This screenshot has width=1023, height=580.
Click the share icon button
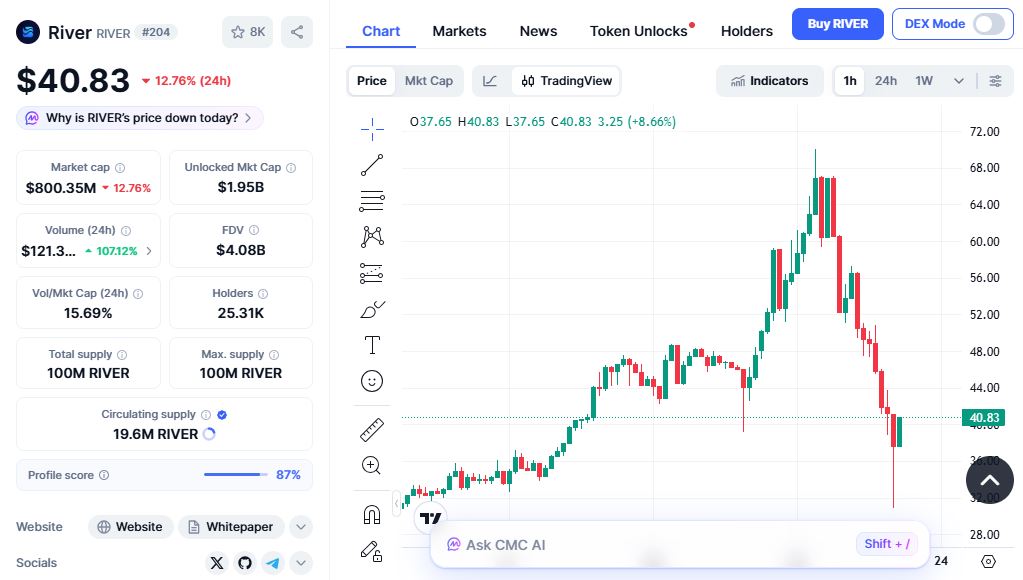coord(297,32)
